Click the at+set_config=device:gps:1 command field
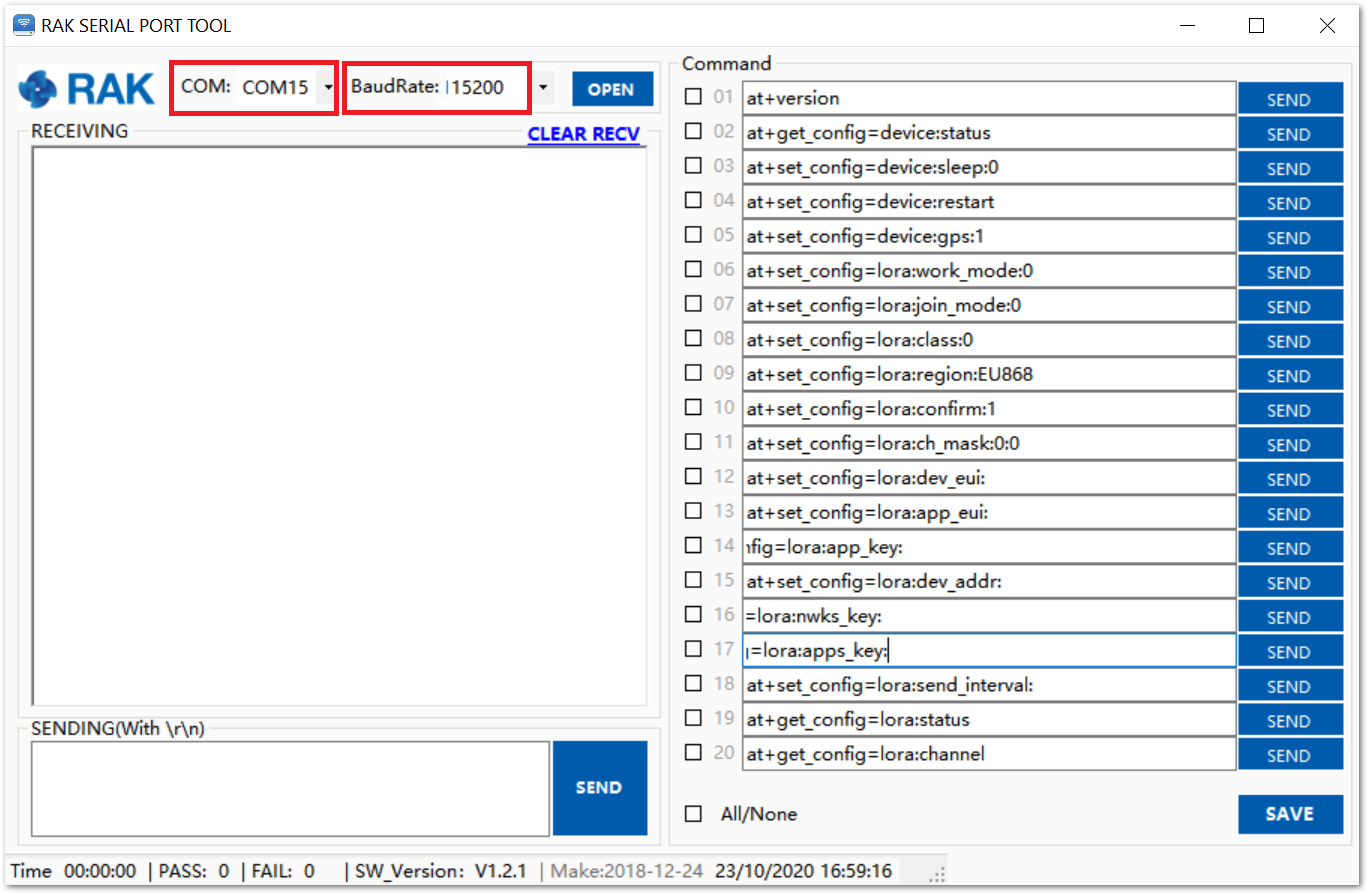The image size is (1368, 894). click(x=989, y=236)
